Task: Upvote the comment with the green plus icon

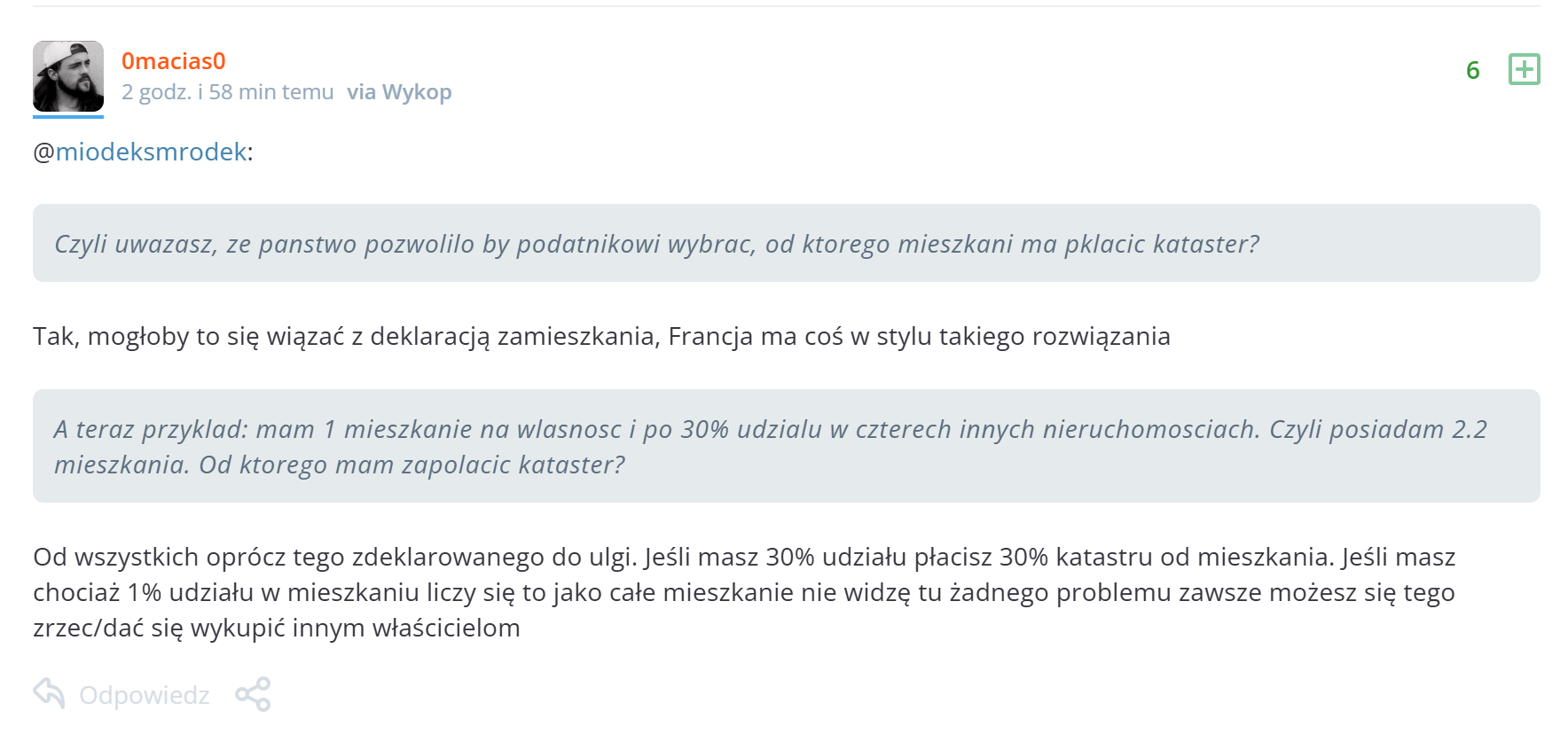Action: (x=1524, y=69)
